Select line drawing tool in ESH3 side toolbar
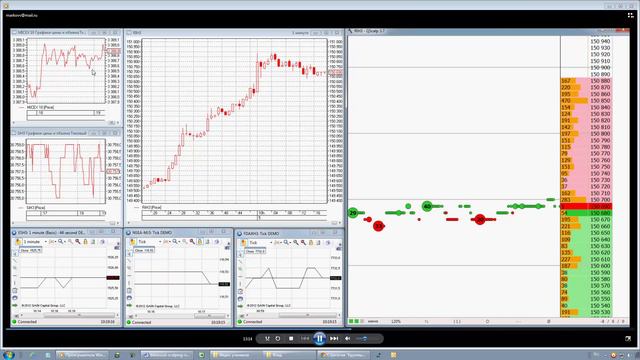The height and width of the screenshot is (360, 640). pyautogui.click(x=15, y=260)
